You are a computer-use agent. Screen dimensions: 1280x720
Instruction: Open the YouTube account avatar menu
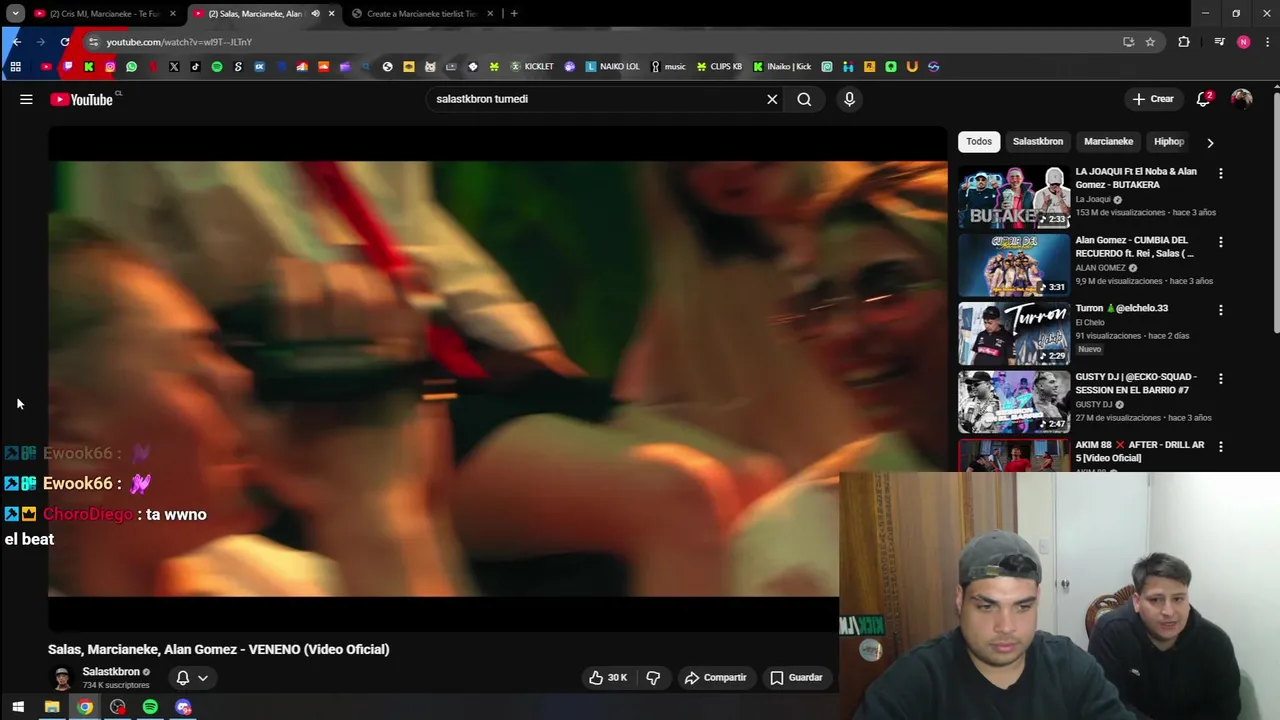coord(1241,99)
